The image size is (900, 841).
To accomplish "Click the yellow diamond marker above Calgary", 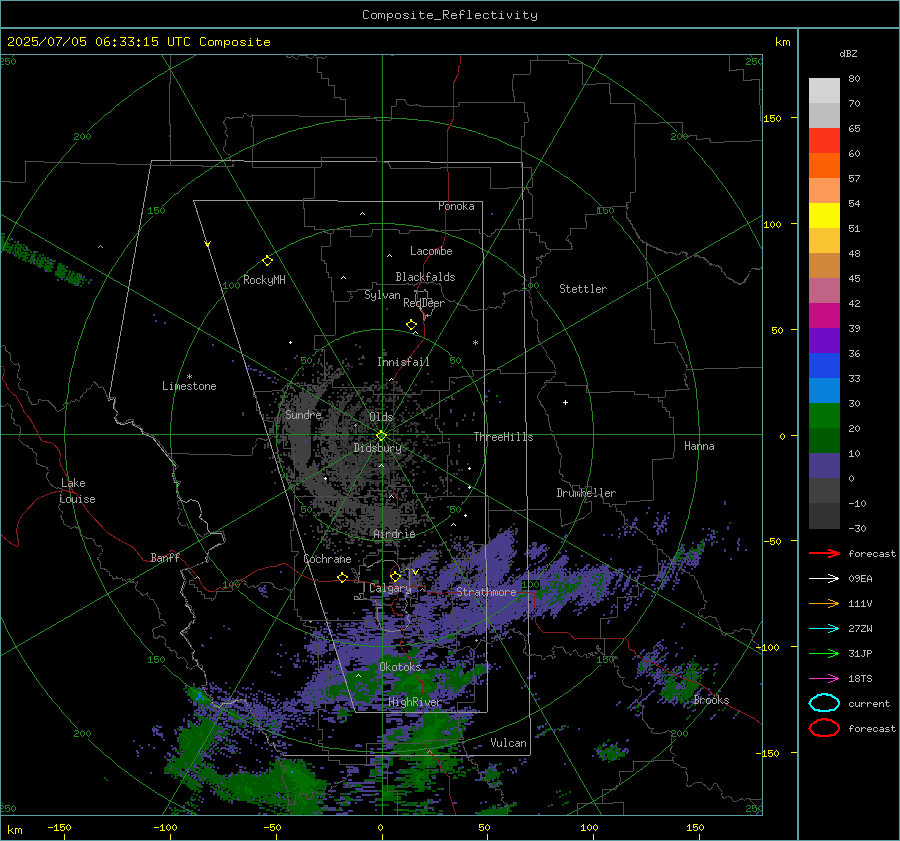I will (395, 576).
